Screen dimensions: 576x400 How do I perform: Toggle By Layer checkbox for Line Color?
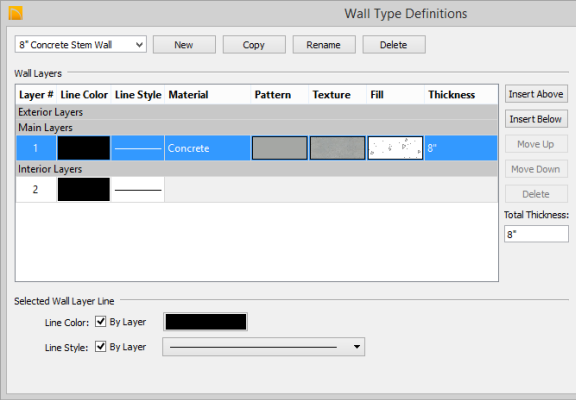point(100,321)
